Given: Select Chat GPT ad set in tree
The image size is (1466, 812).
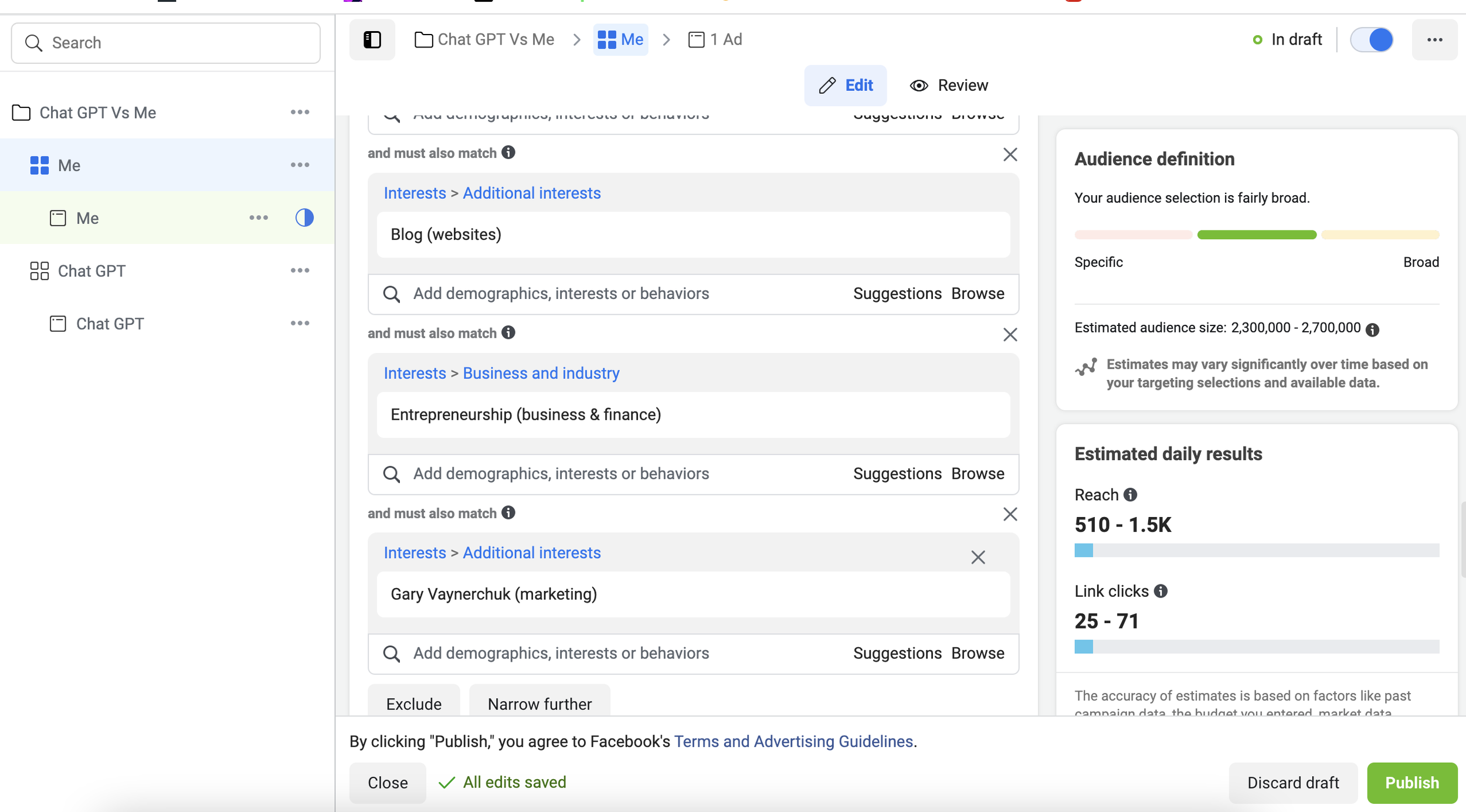Looking at the screenshot, I should [x=91, y=271].
